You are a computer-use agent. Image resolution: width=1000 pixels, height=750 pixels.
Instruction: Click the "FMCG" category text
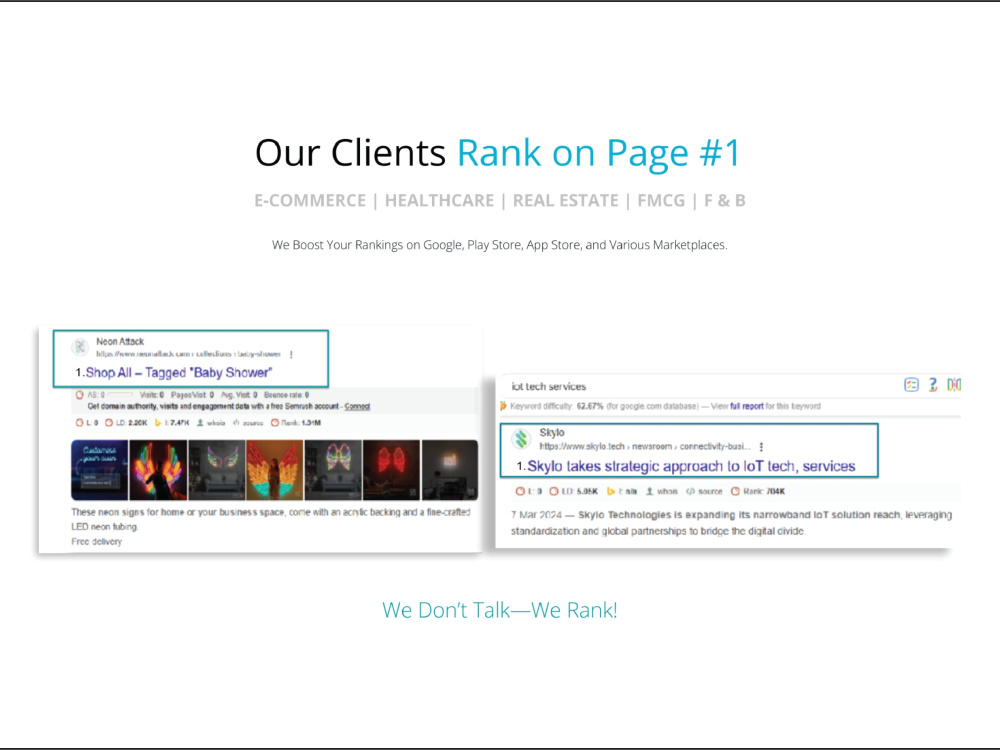661,201
